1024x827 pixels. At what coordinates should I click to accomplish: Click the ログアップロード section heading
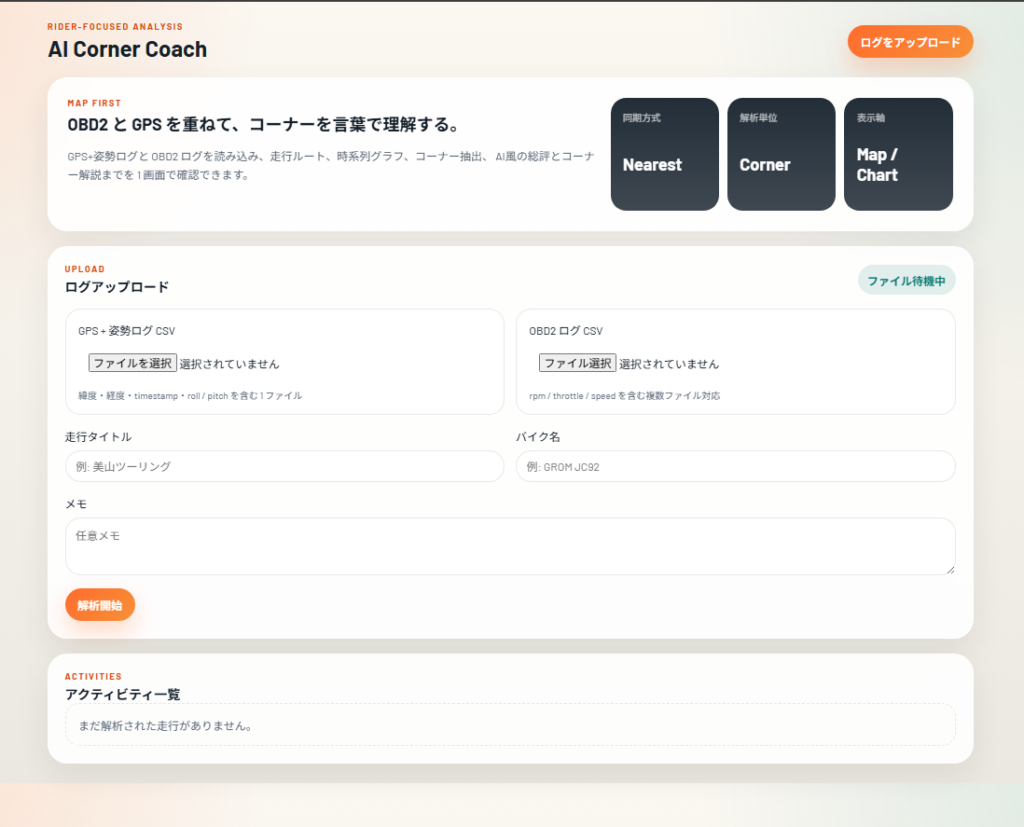click(x=116, y=287)
